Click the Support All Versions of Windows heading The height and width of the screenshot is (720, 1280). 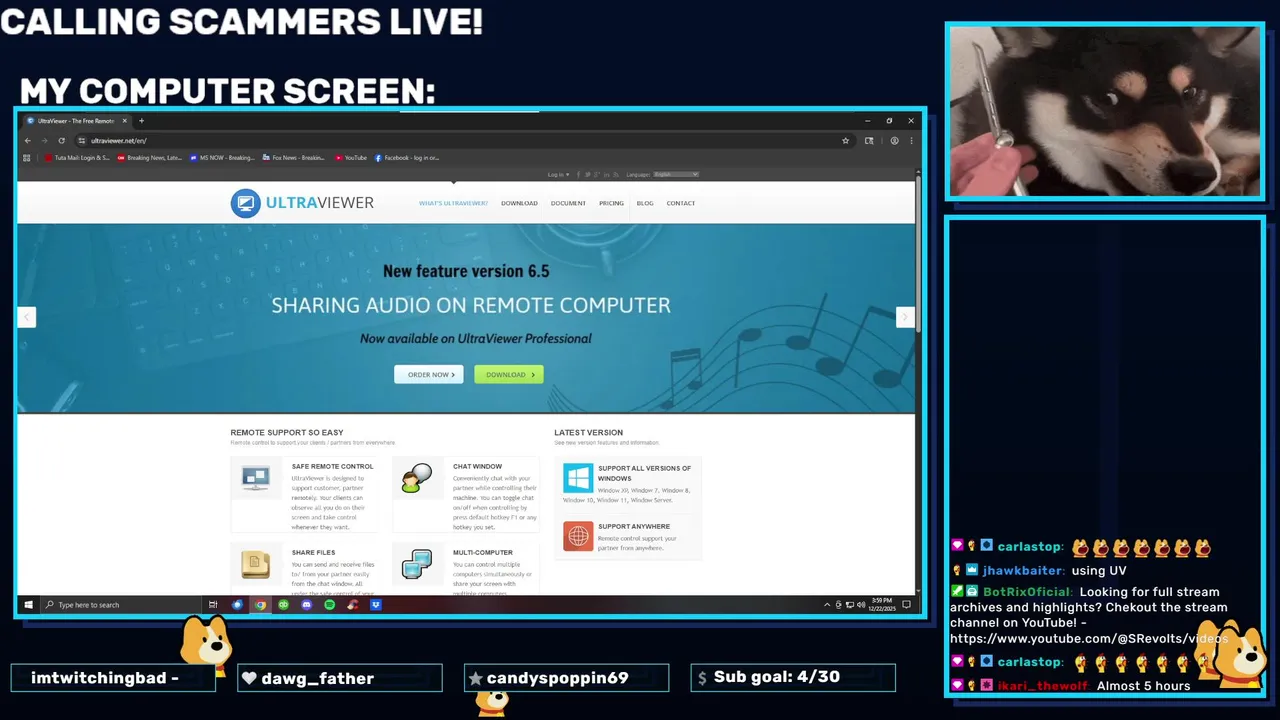click(x=644, y=473)
